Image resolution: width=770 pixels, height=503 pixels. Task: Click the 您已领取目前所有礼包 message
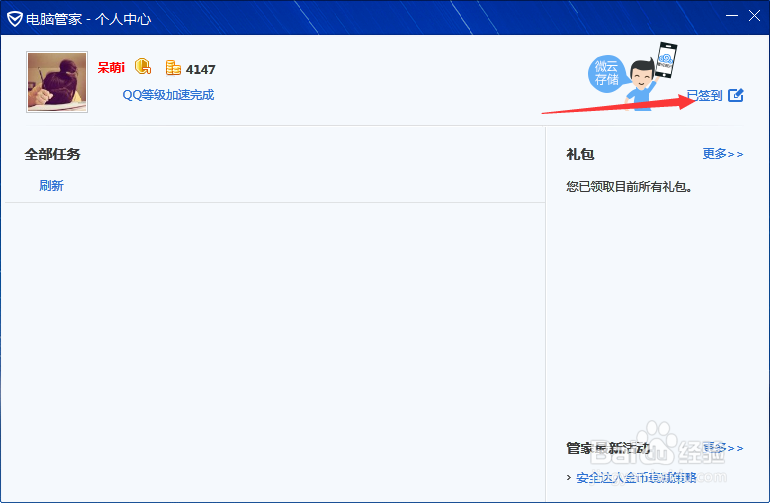(x=629, y=187)
